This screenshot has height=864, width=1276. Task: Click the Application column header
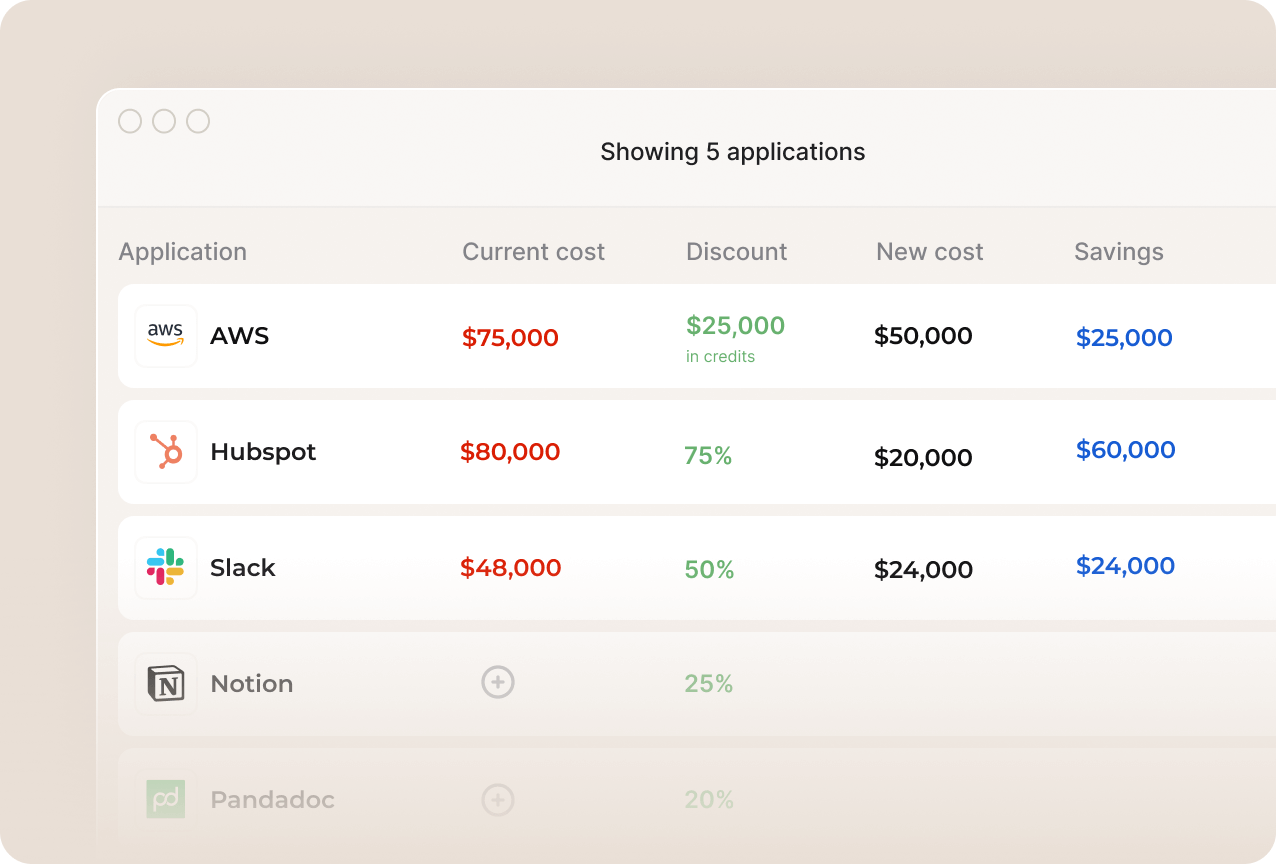click(x=183, y=252)
